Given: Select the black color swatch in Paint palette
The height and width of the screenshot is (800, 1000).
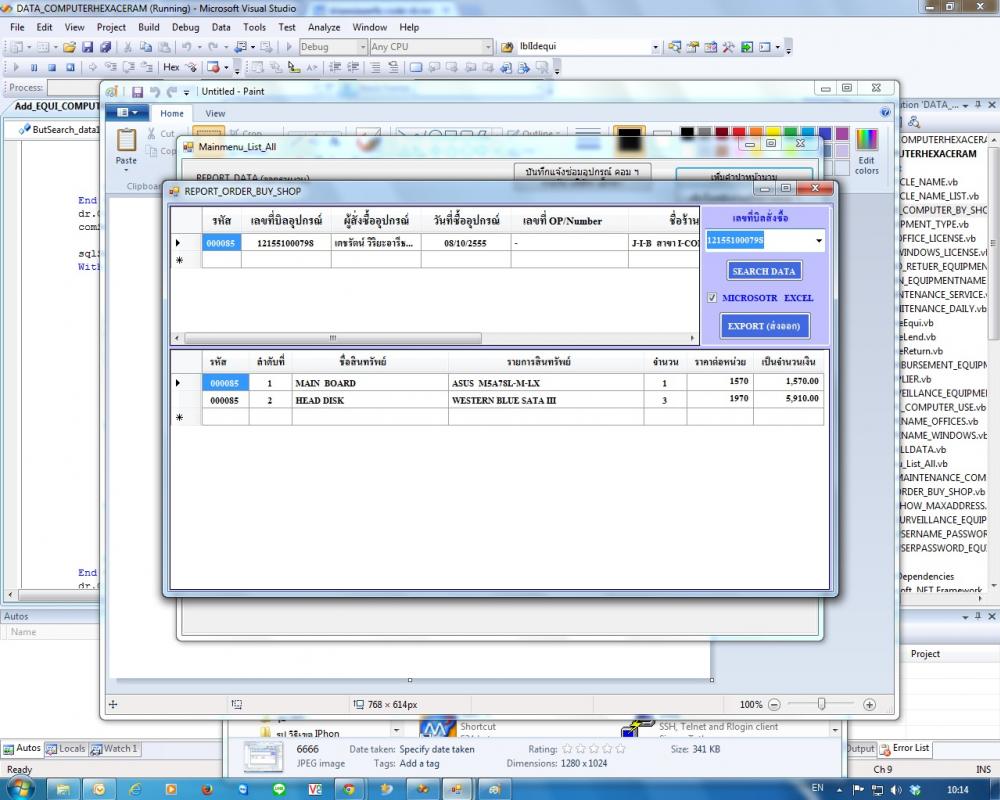Looking at the screenshot, I should point(687,133).
